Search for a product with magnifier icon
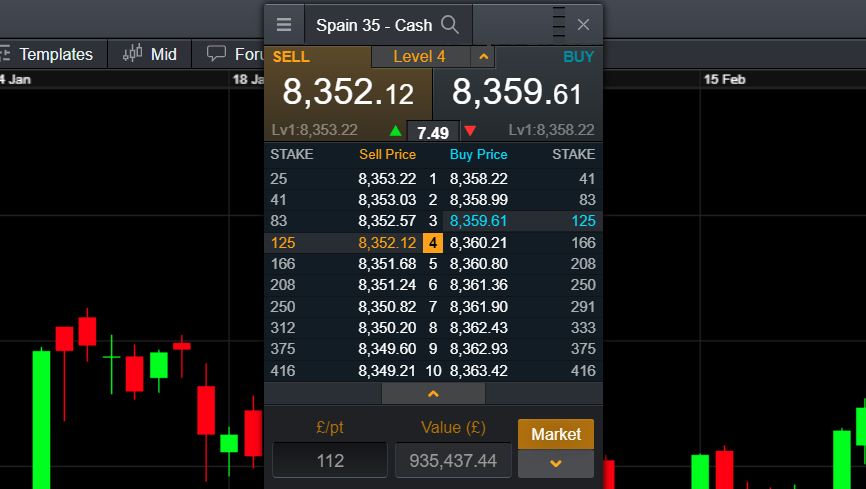The image size is (866, 489). pyautogui.click(x=450, y=25)
